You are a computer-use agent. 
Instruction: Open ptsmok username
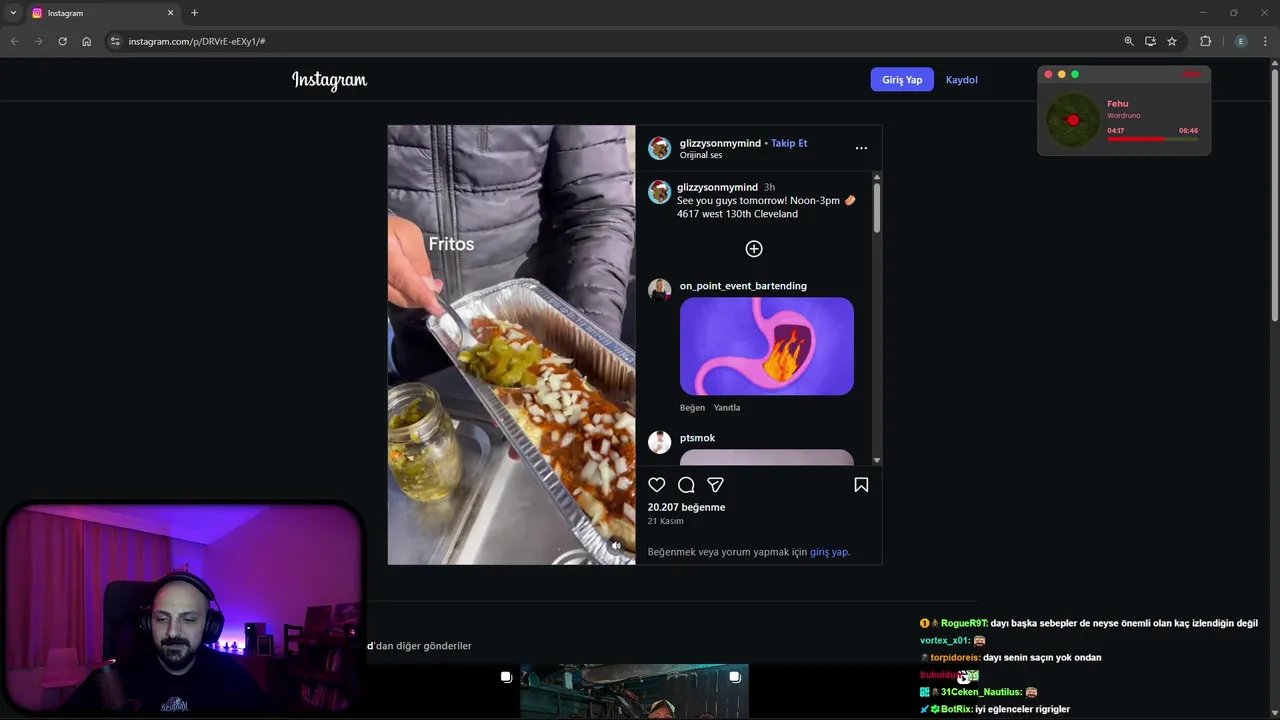pos(697,438)
